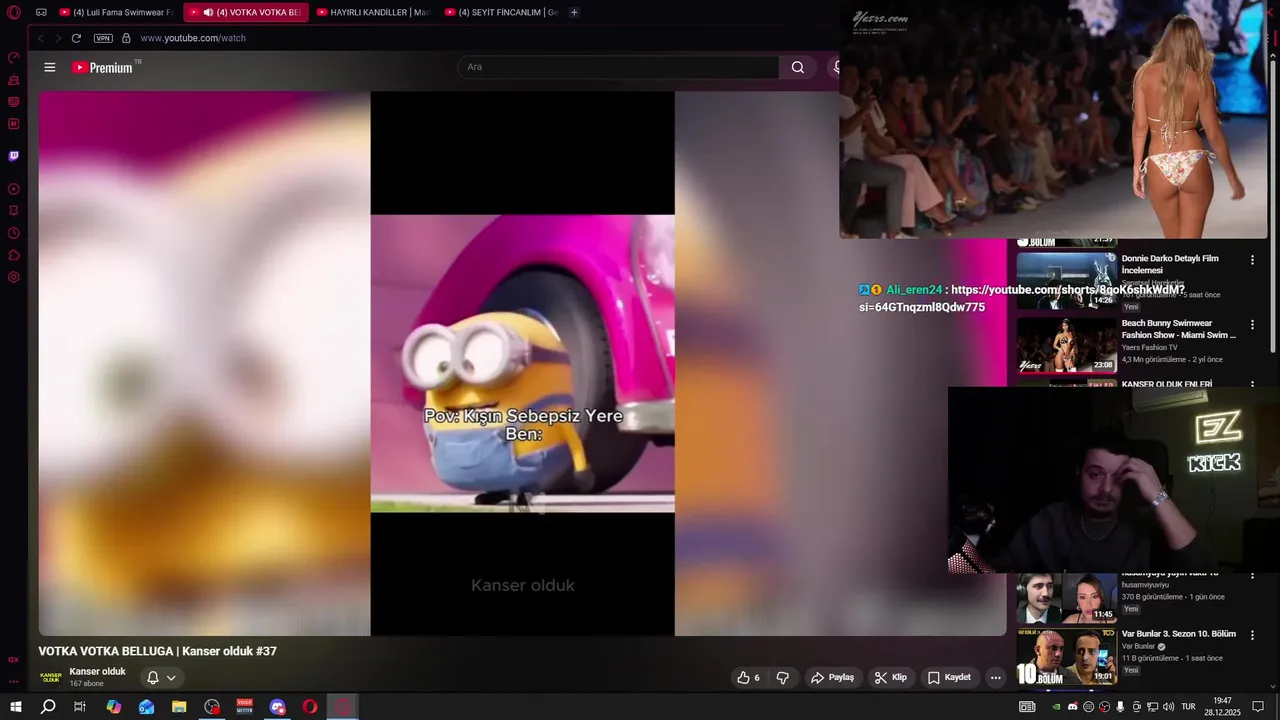Open the sidebar three-dots more options

tap(14, 681)
